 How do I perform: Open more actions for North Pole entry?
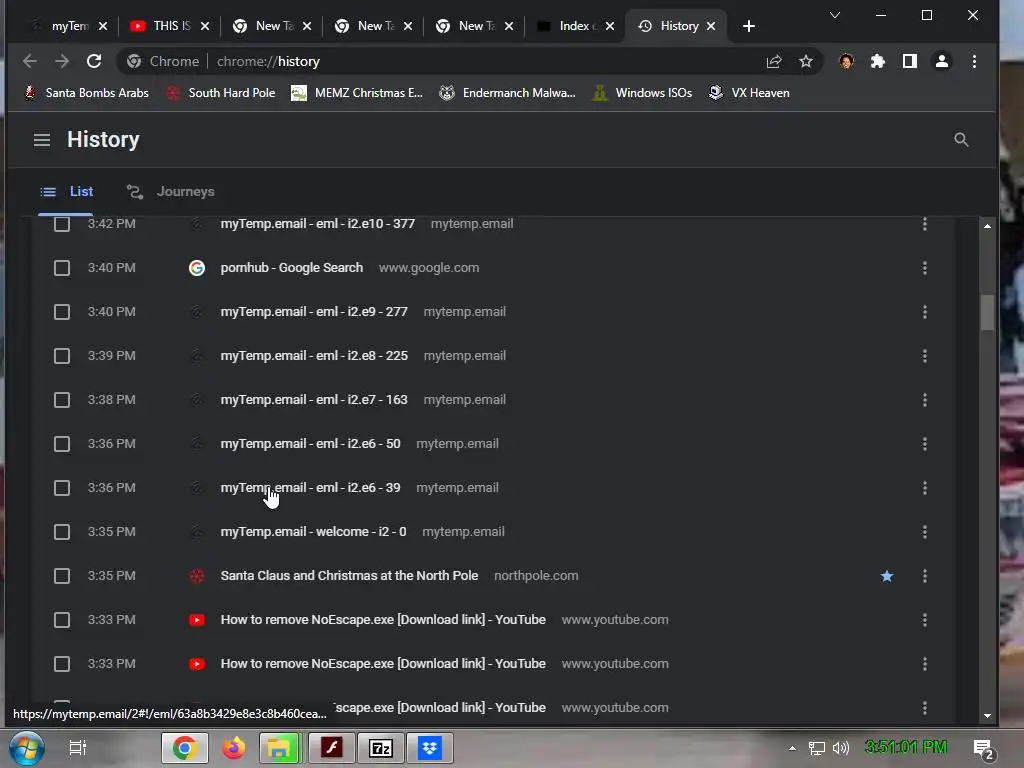click(x=925, y=576)
